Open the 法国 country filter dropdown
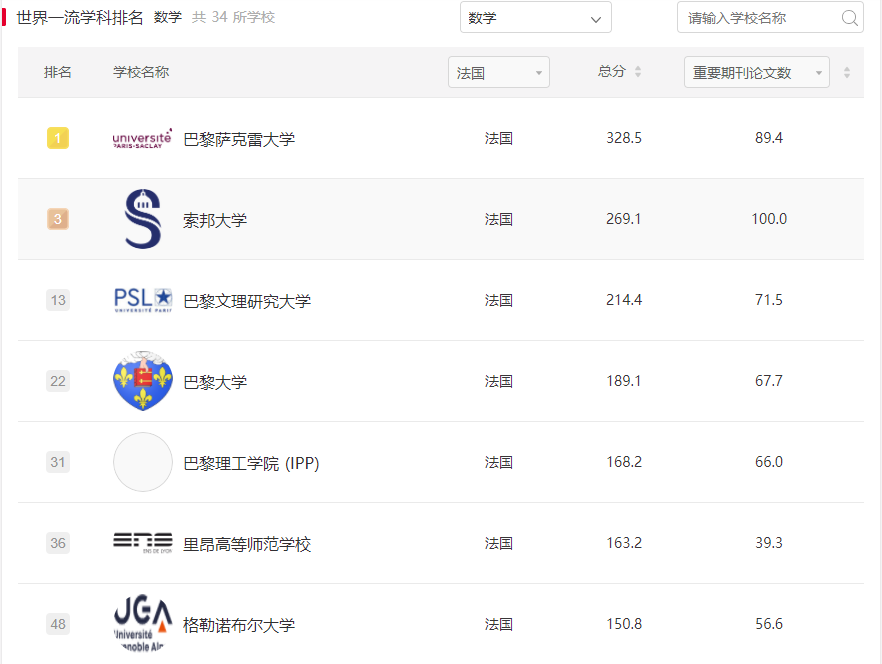The height and width of the screenshot is (664, 882). coord(498,72)
